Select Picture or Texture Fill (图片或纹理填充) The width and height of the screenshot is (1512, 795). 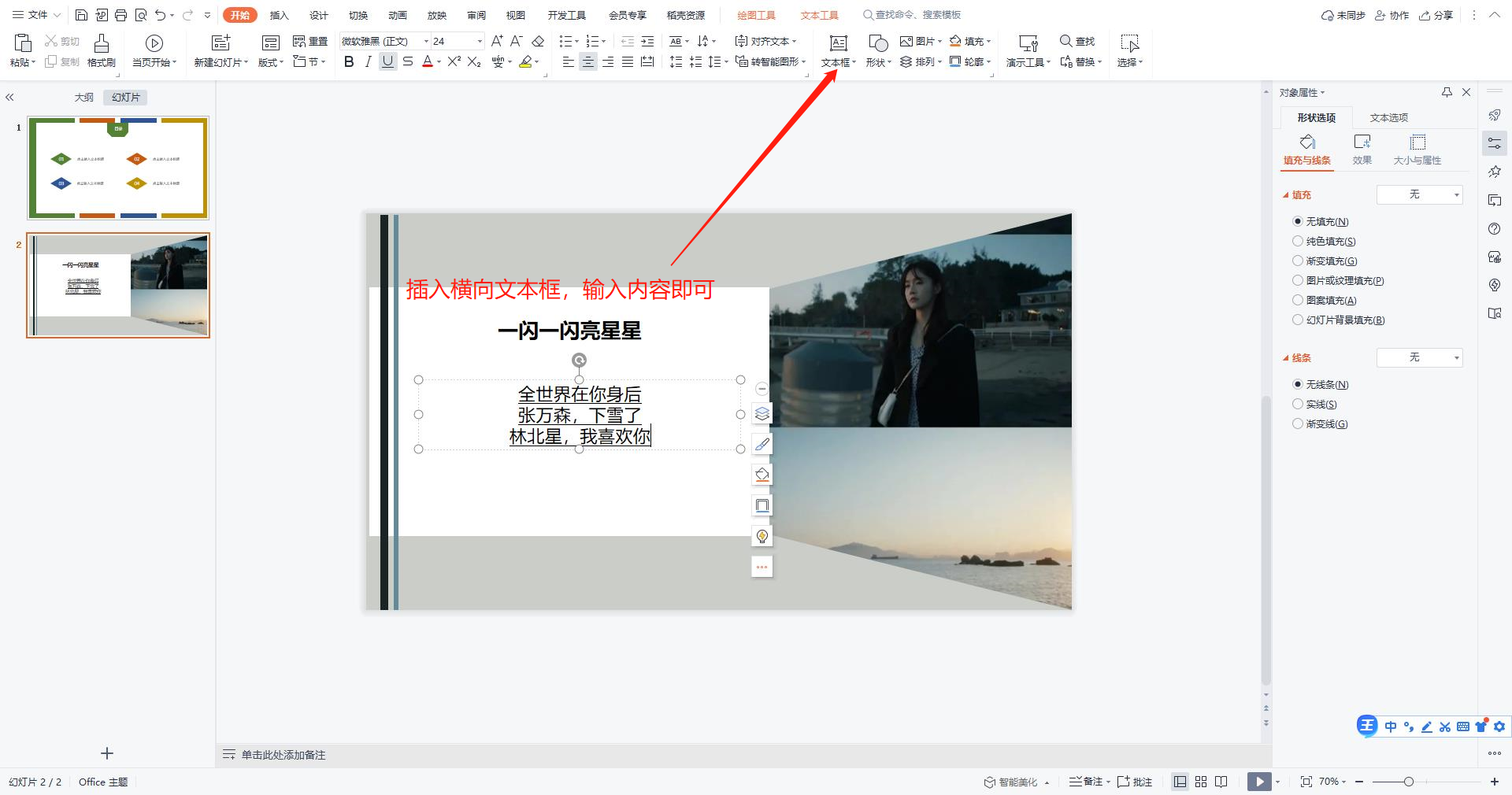tap(1298, 280)
